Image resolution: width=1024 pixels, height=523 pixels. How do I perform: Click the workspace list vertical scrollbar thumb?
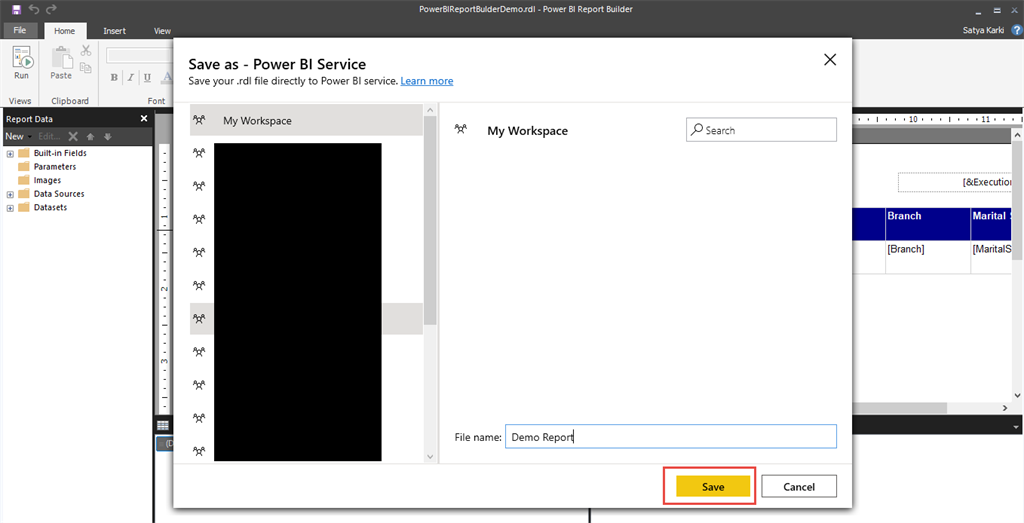pos(430,221)
